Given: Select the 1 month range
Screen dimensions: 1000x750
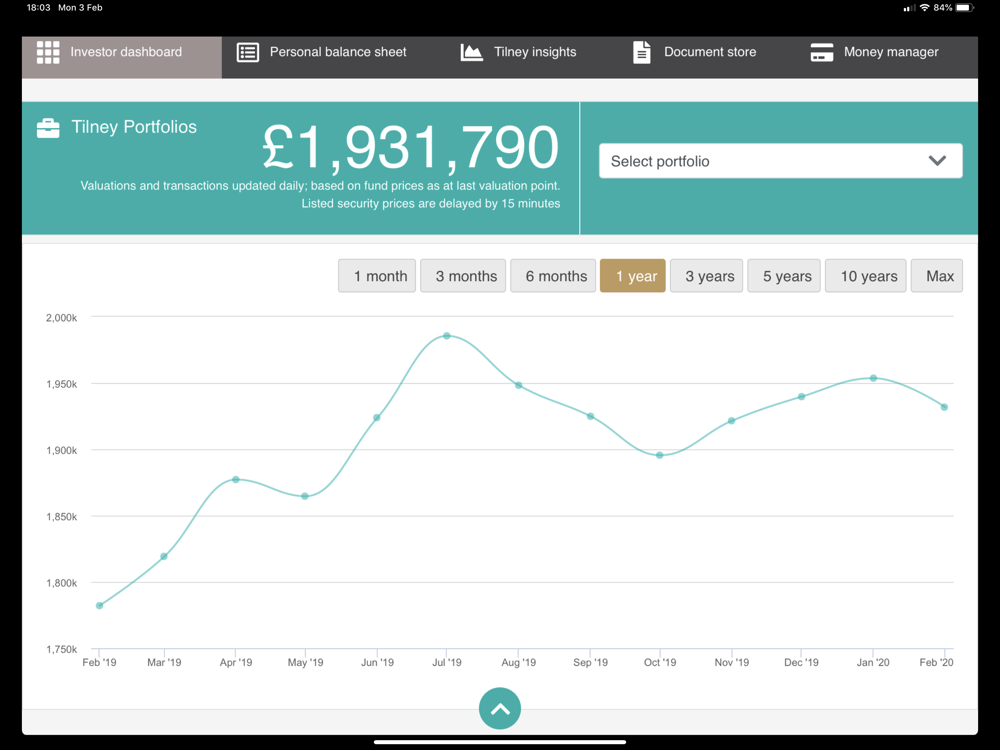Looking at the screenshot, I should pyautogui.click(x=377, y=276).
